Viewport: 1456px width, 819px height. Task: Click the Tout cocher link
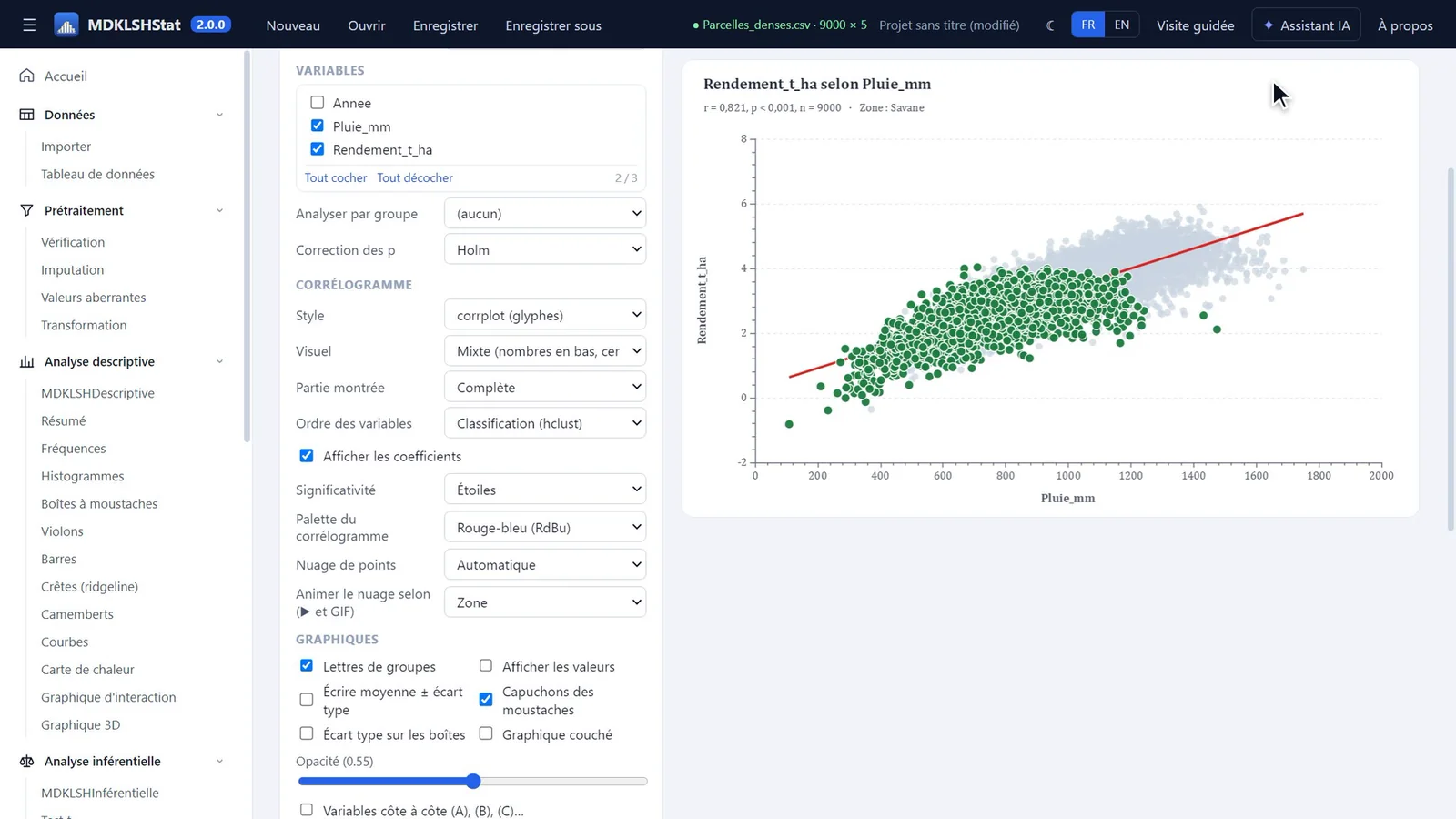pos(336,177)
